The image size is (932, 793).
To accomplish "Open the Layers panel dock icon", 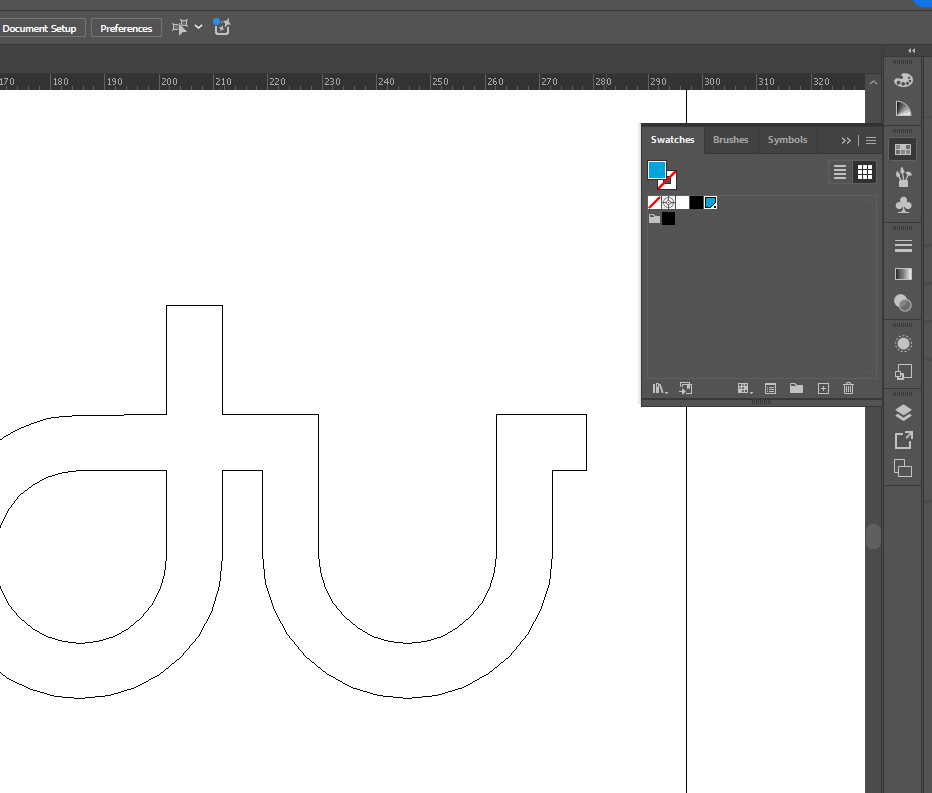I will click(903, 413).
